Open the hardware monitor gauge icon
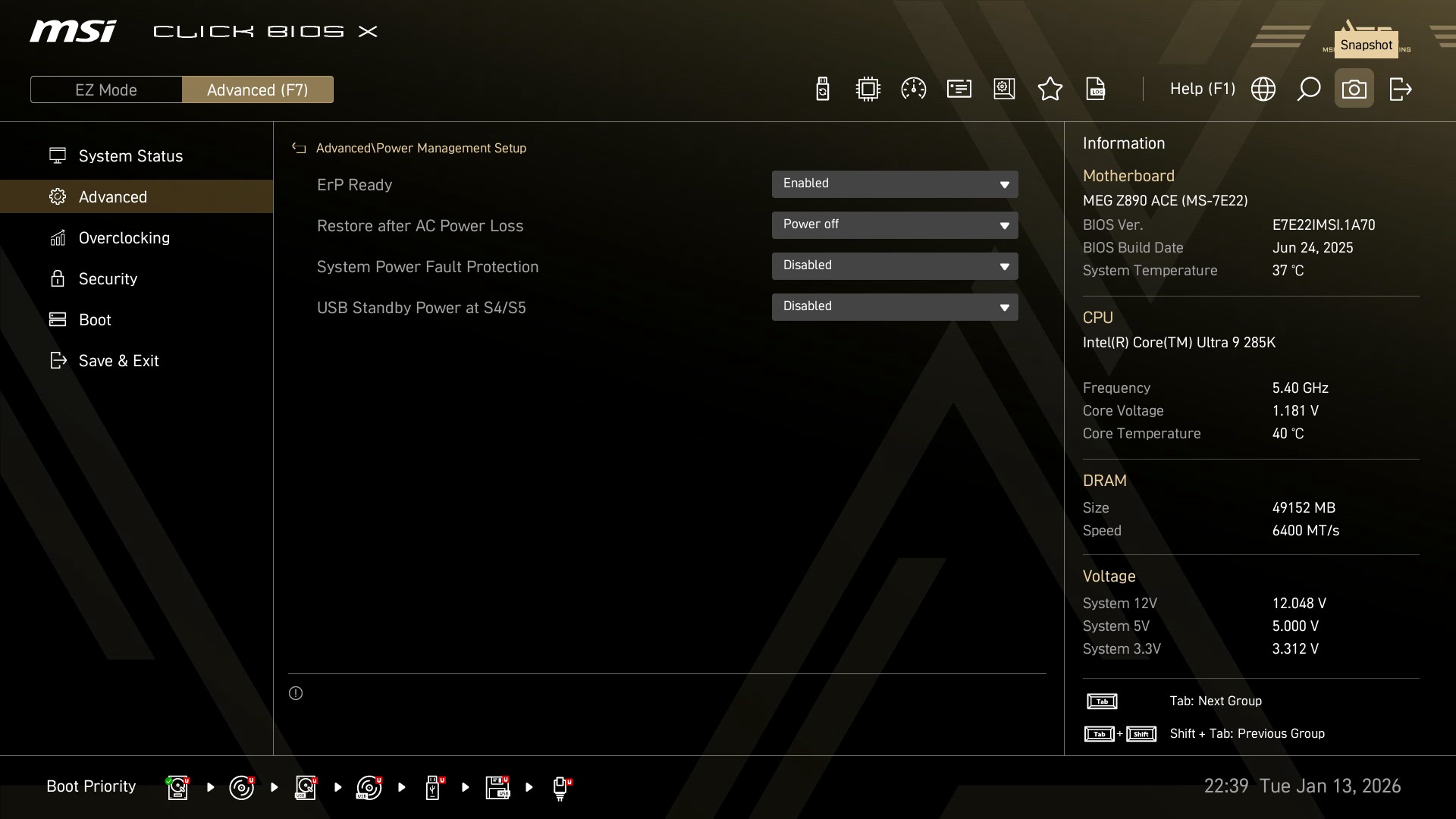The width and height of the screenshot is (1456, 819). pyautogui.click(x=913, y=89)
